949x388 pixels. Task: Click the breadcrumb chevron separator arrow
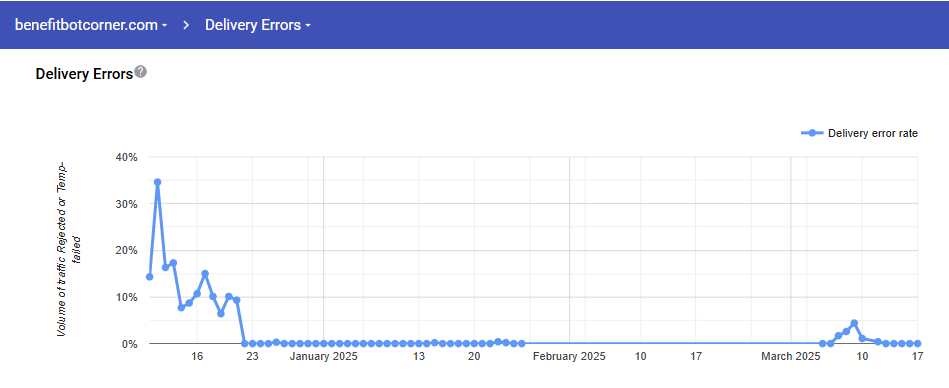pos(186,25)
